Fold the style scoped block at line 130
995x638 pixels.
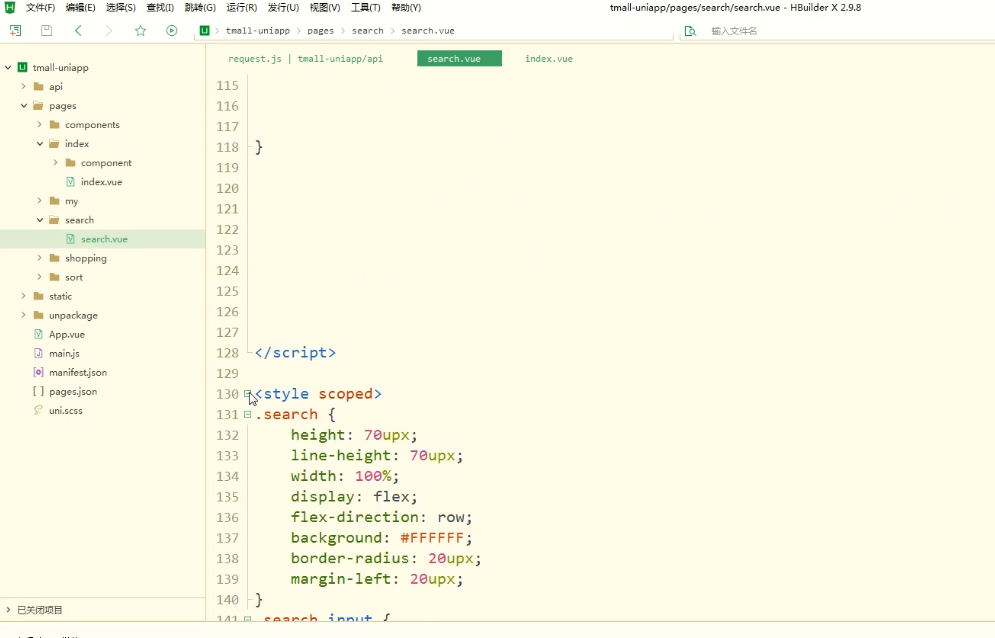pyautogui.click(x=247, y=394)
